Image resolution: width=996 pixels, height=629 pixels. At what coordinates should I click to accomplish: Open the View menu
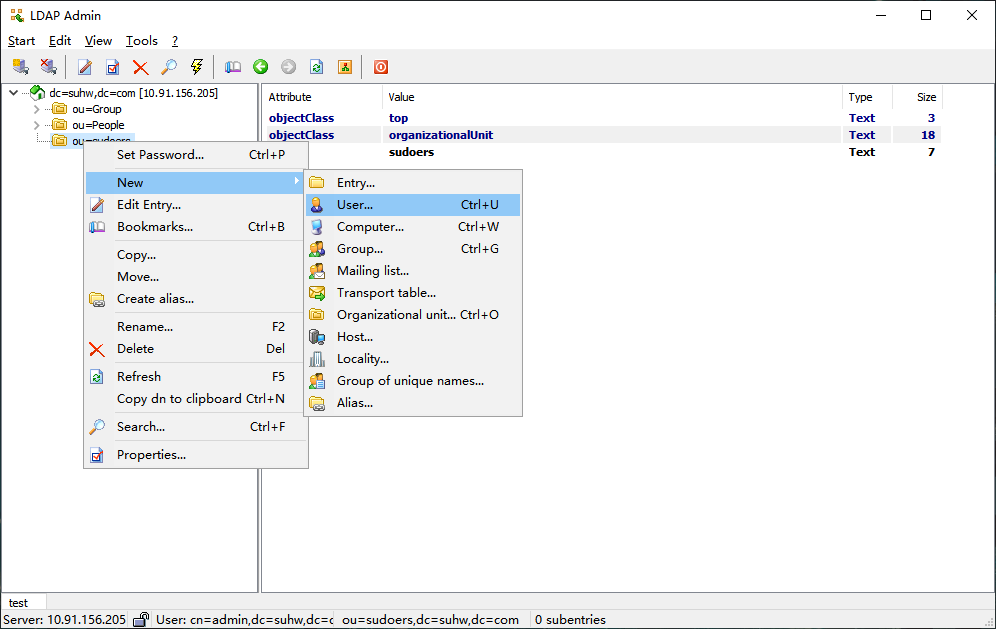point(98,41)
